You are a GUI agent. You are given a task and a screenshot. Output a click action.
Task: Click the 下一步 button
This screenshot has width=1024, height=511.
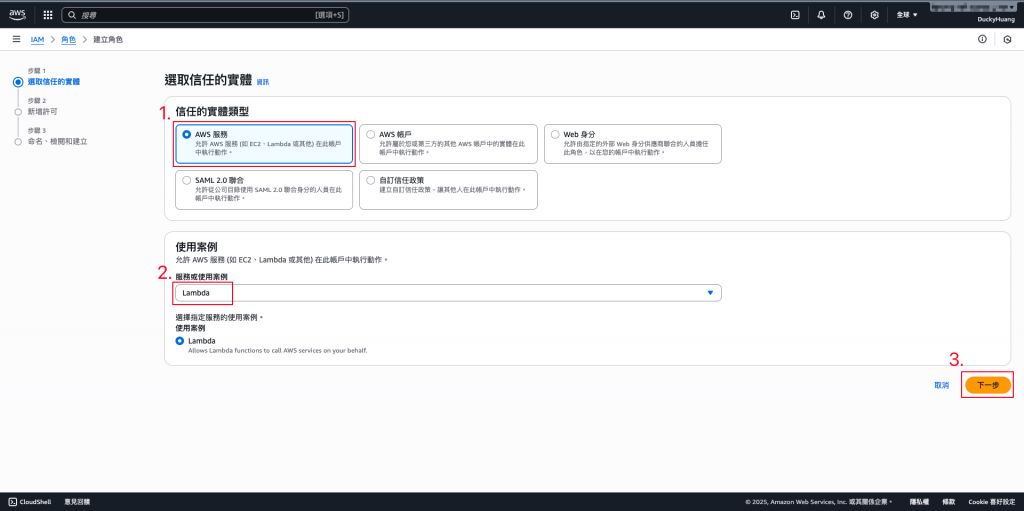[x=987, y=386]
